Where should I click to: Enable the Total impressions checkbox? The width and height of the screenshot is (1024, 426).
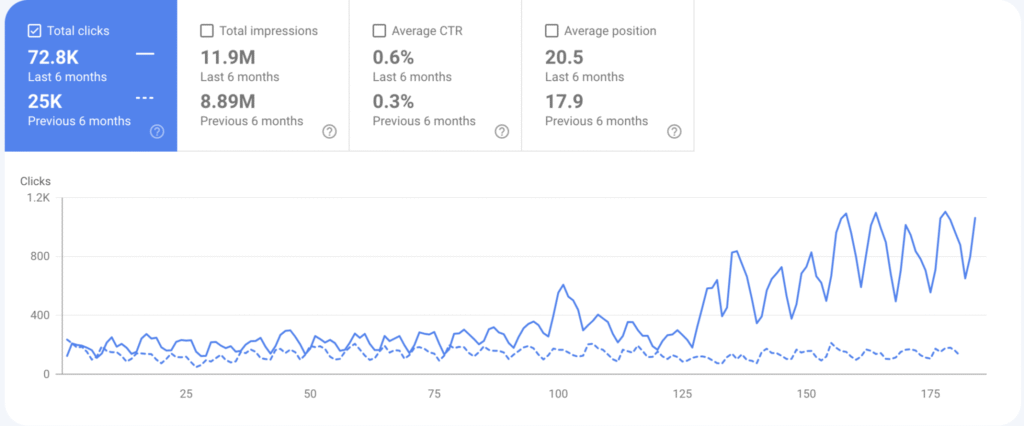207,31
